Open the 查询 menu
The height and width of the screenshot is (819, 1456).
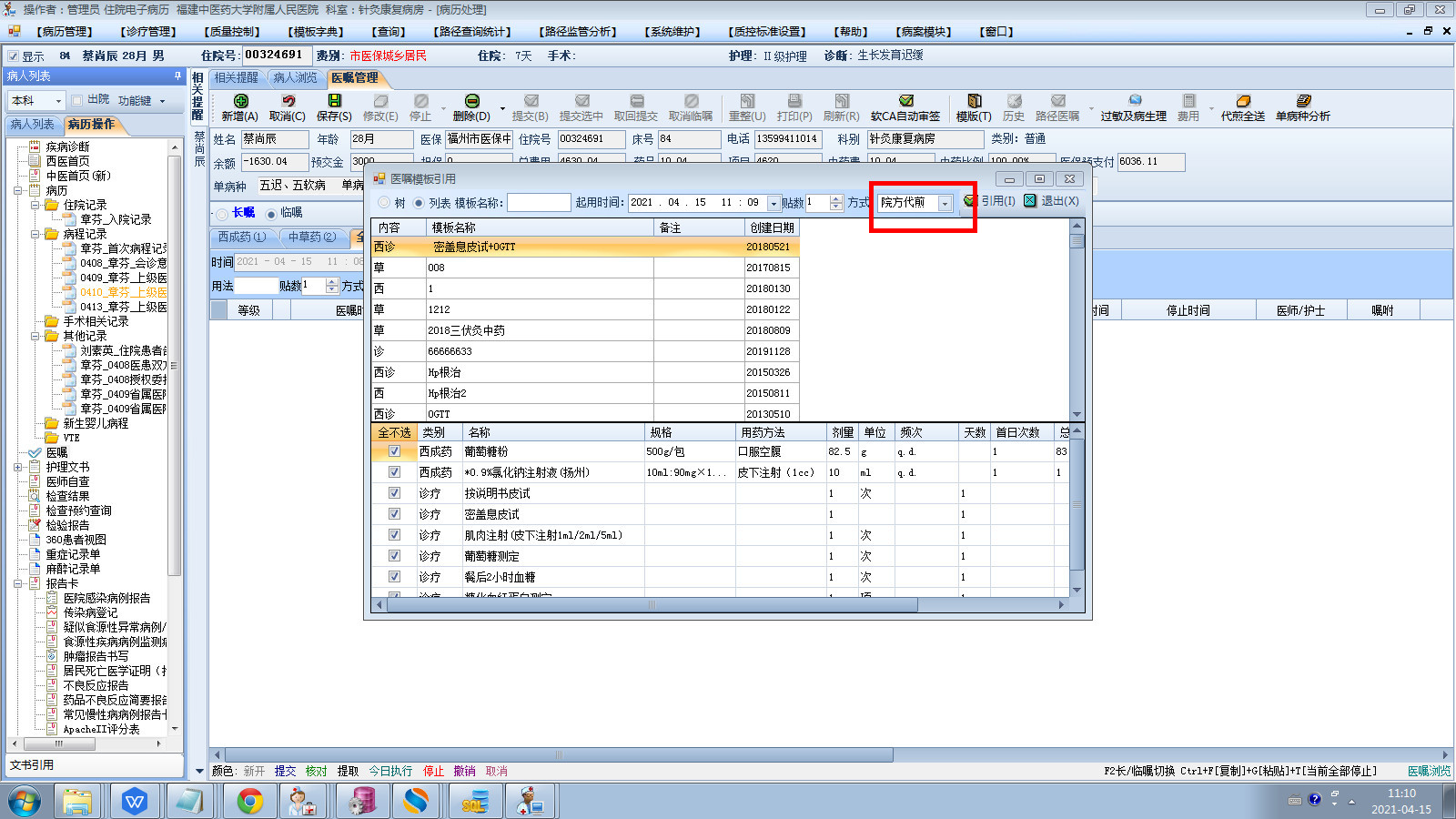388,32
